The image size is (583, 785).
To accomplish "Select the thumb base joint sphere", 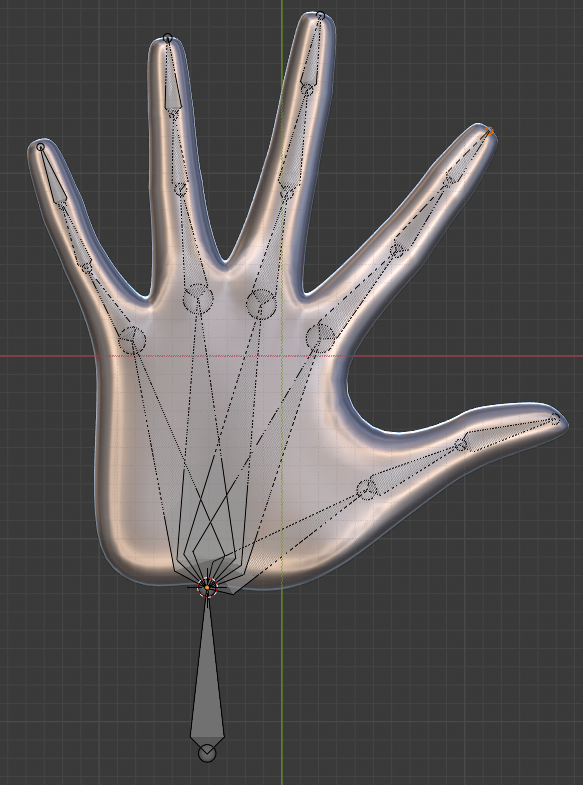I will pyautogui.click(x=366, y=489).
